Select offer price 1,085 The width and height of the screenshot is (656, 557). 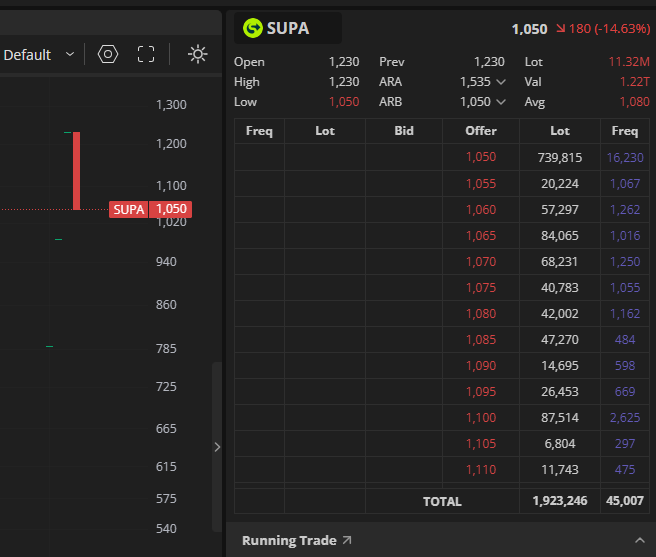pyautogui.click(x=481, y=339)
